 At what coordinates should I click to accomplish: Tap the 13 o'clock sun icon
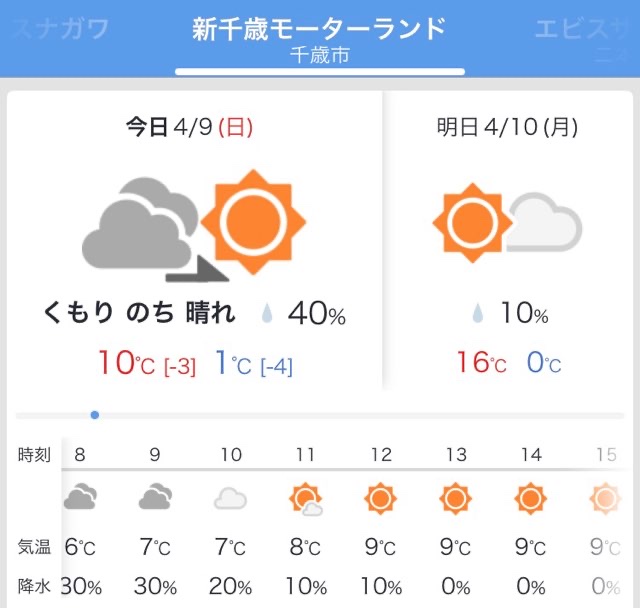(456, 499)
